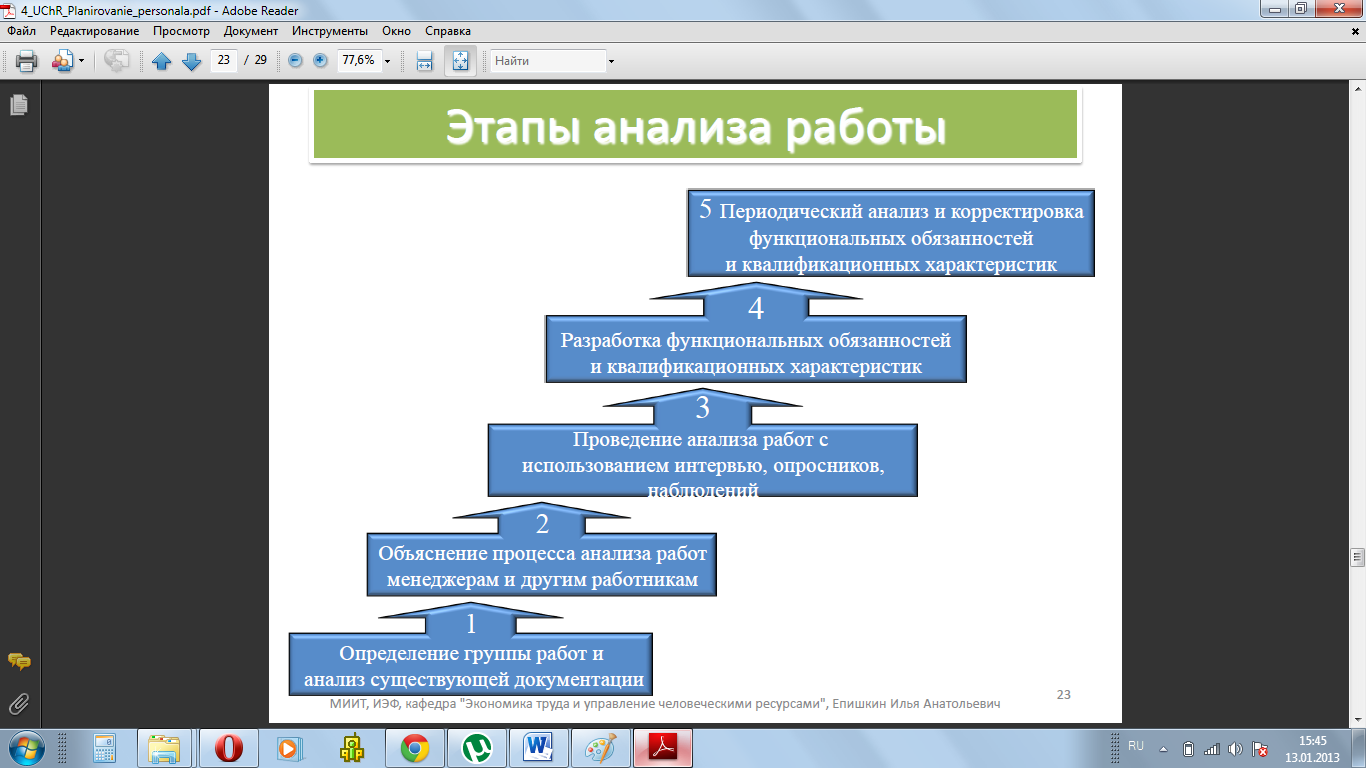Open the Comments panel in left sidebar

click(x=18, y=662)
